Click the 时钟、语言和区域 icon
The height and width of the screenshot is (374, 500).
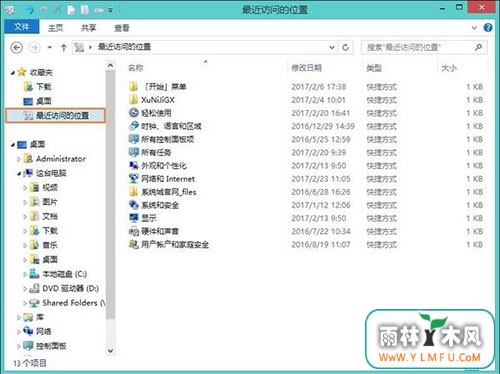(x=133, y=126)
